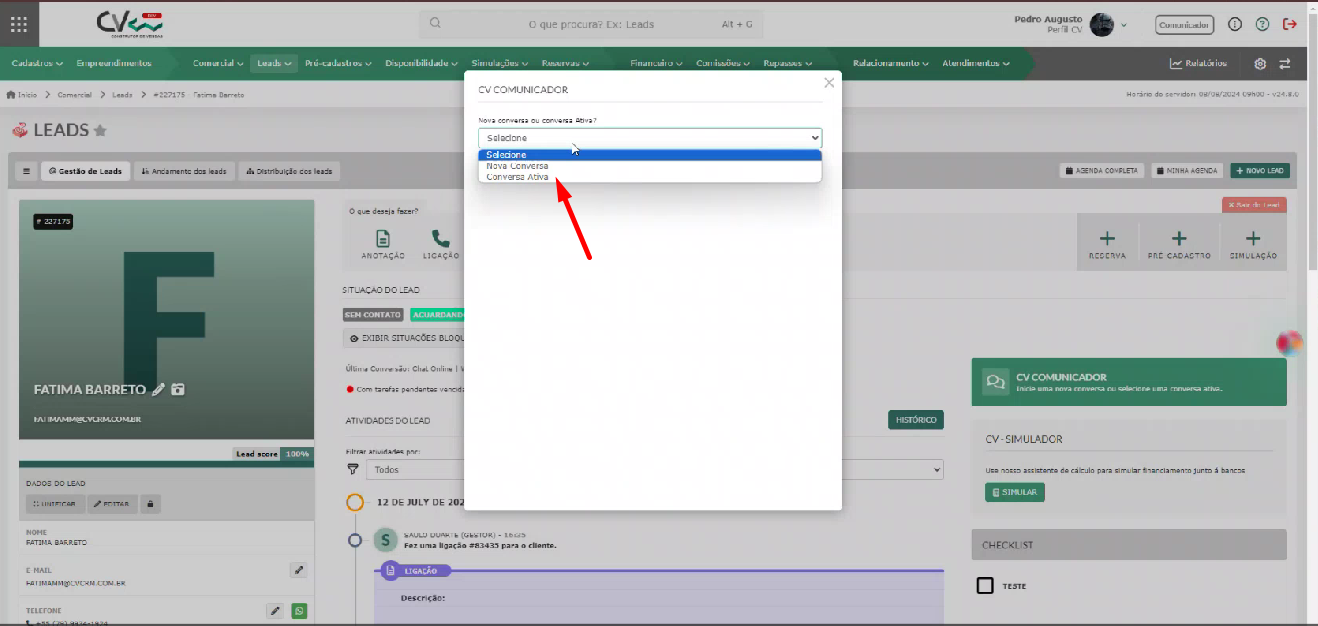Choose the highlighted 'Selecione' option
Screen dimensions: 1318x626
(650, 155)
